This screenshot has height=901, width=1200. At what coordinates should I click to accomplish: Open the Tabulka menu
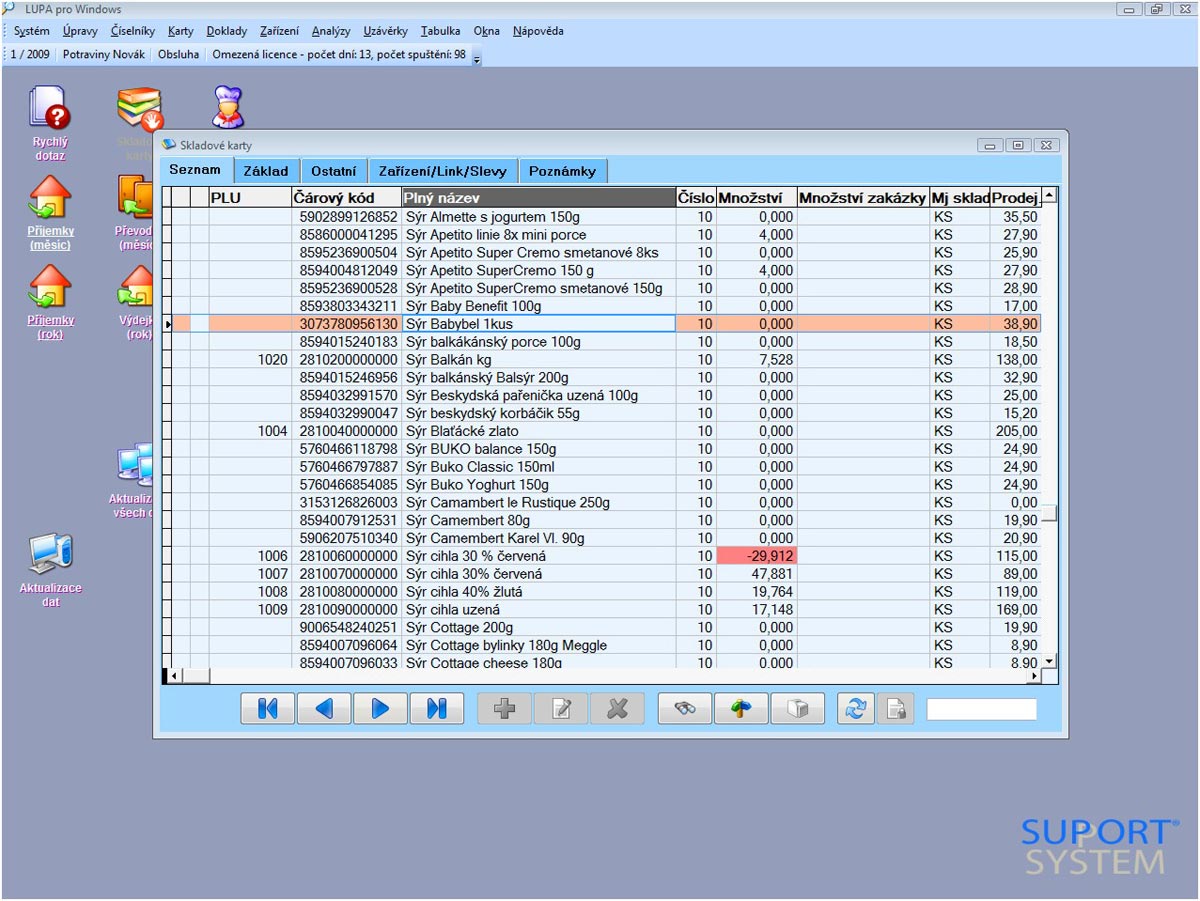pyautogui.click(x=441, y=31)
